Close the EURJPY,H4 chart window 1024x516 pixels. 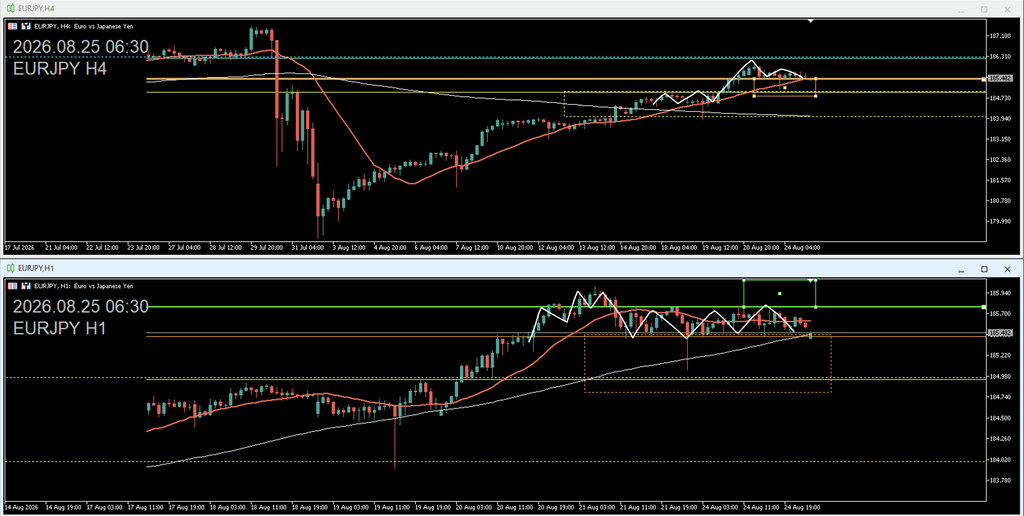[1007, 9]
